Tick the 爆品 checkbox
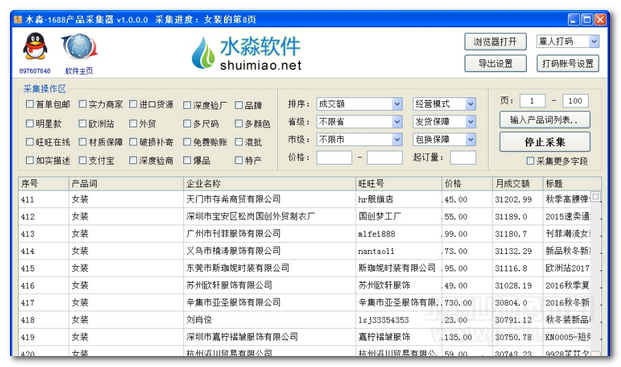Image resolution: width=621 pixels, height=367 pixels. [x=187, y=160]
